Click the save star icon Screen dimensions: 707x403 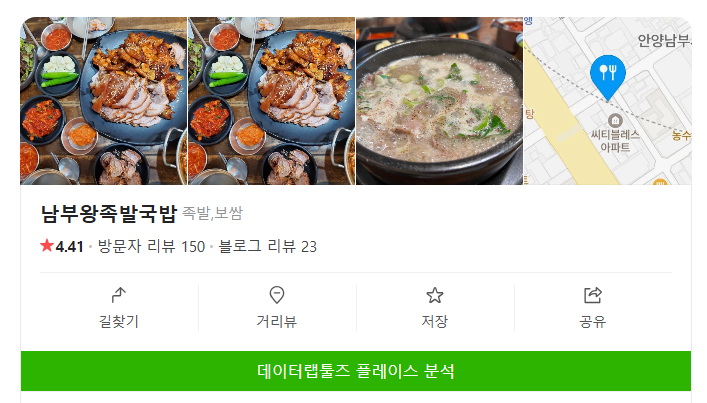coord(435,295)
